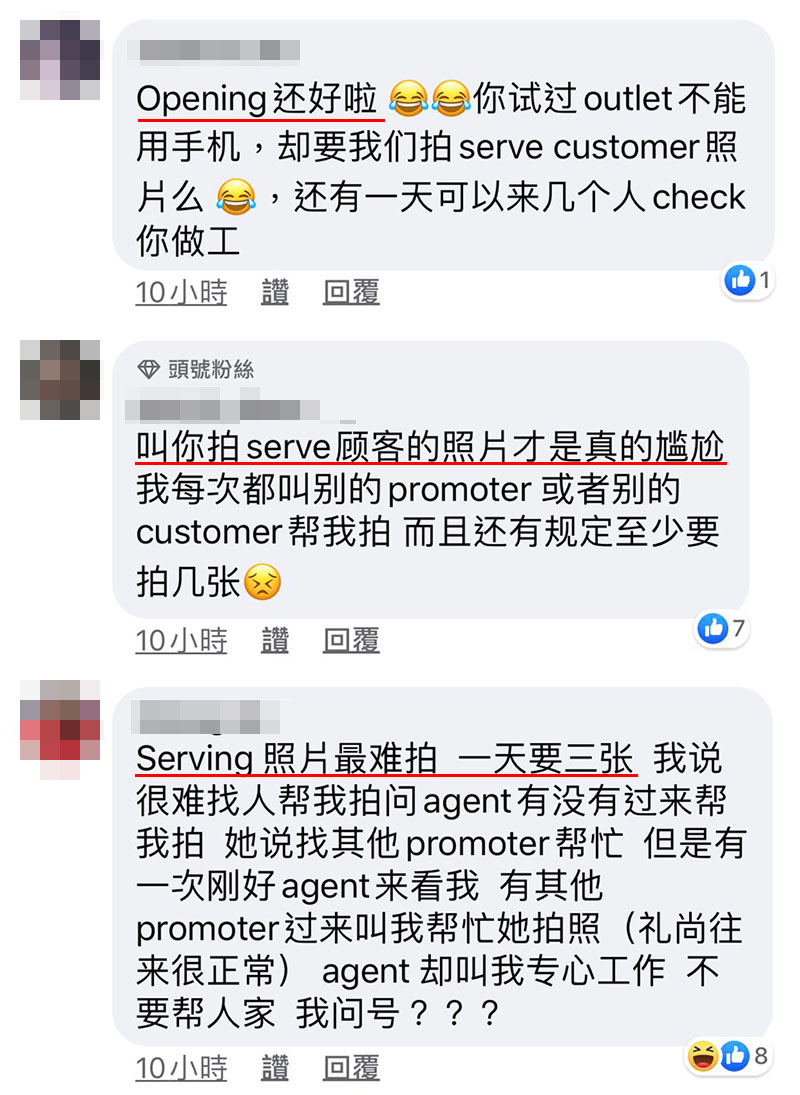
Task: Click the 頭號粉絲 top fan label
Action: [x=211, y=369]
